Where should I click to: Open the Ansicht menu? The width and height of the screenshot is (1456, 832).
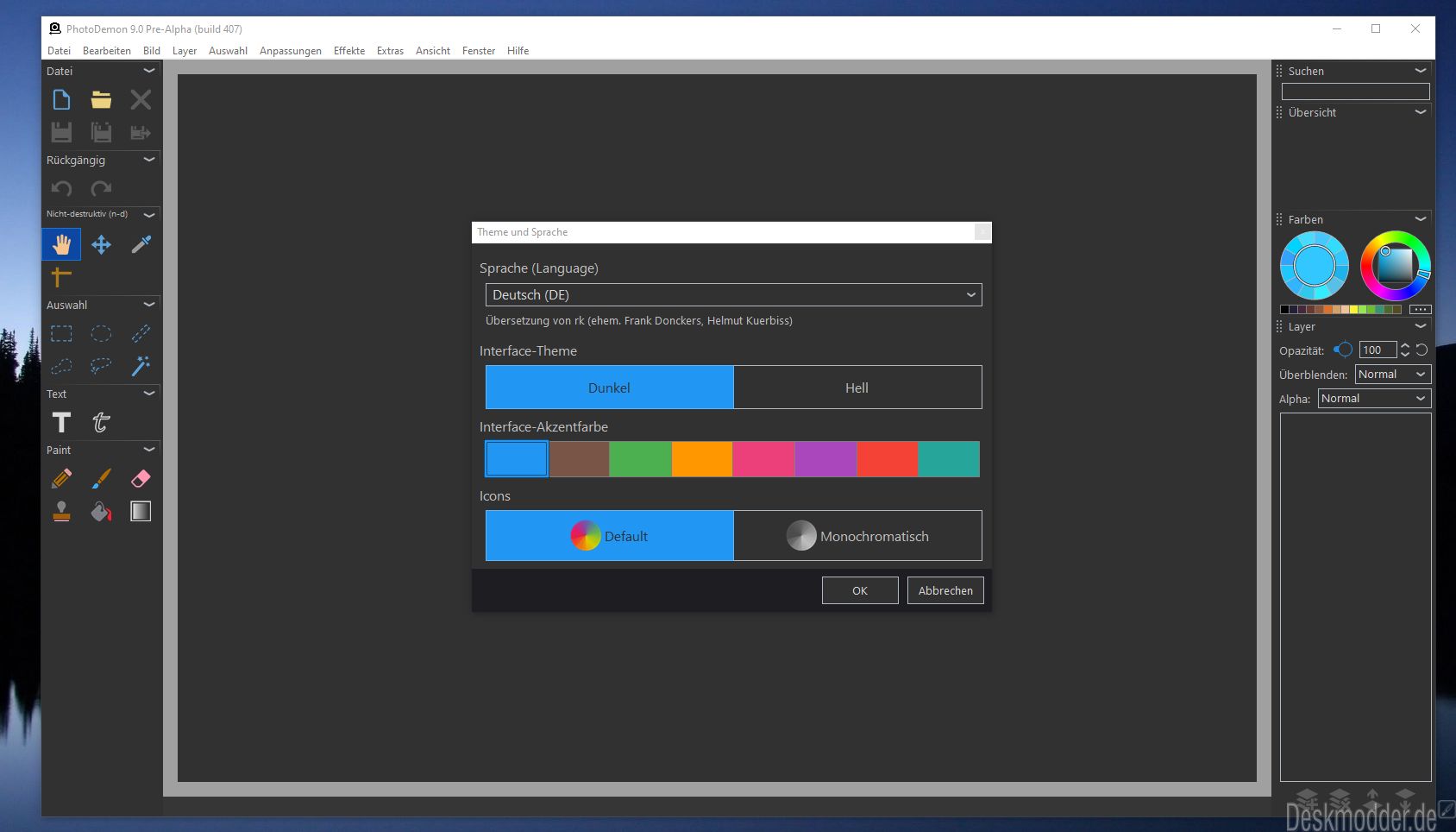point(433,51)
